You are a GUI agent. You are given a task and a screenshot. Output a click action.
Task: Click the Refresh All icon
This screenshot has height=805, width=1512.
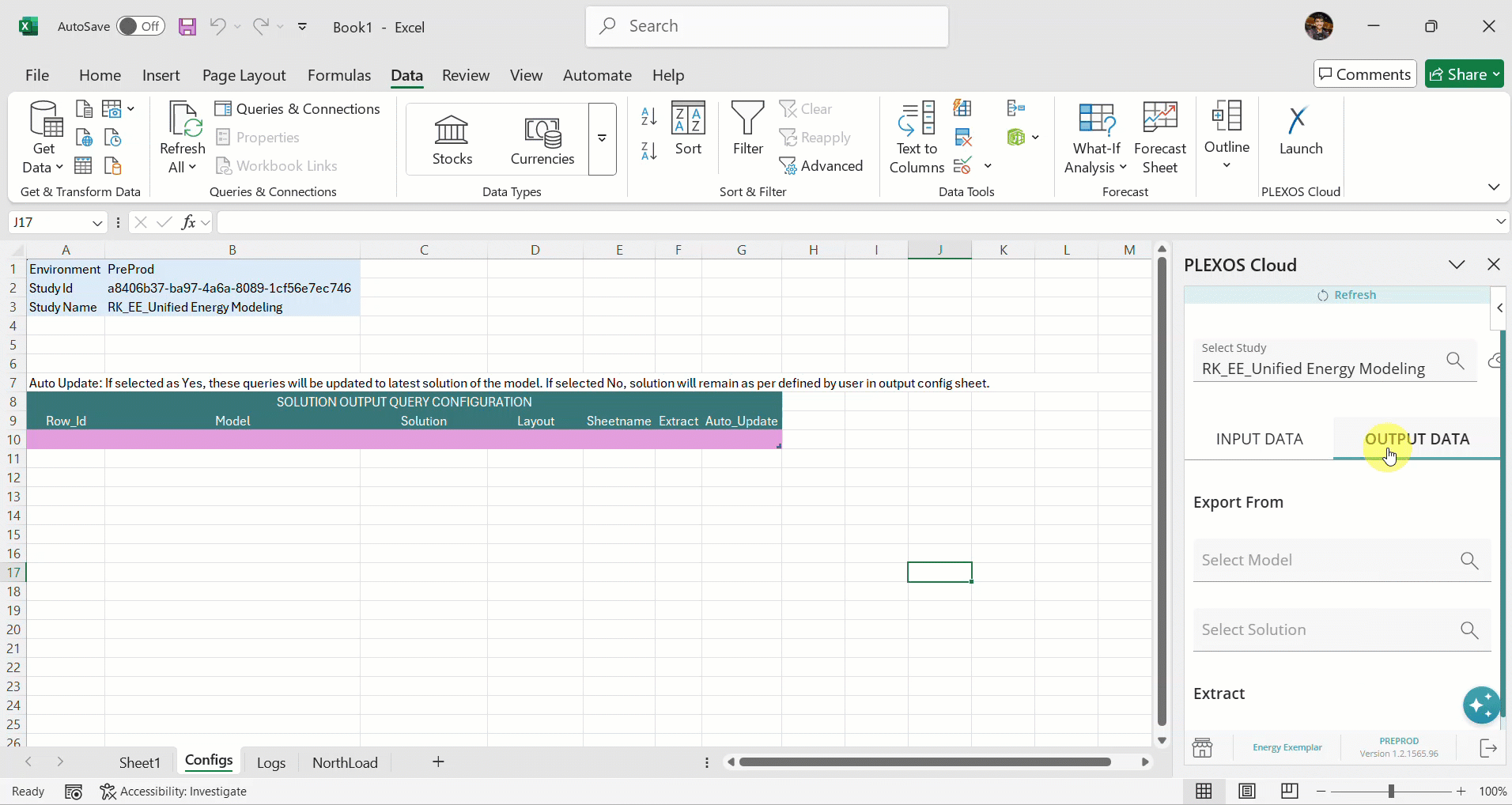pos(183,138)
